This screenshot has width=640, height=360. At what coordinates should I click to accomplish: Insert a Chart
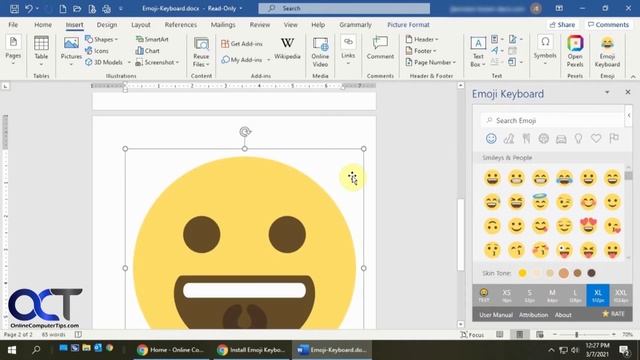147,51
